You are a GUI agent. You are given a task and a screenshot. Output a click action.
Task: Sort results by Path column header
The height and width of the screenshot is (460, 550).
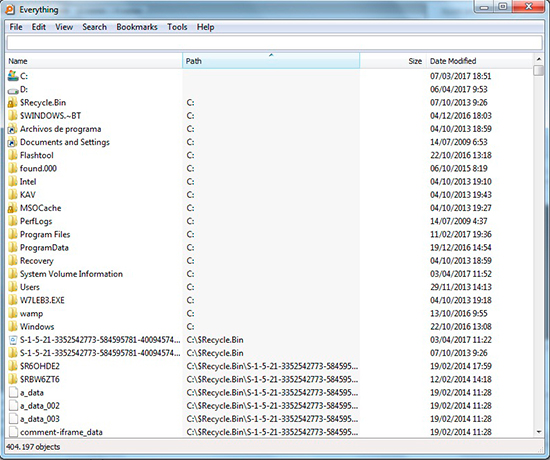click(x=271, y=61)
